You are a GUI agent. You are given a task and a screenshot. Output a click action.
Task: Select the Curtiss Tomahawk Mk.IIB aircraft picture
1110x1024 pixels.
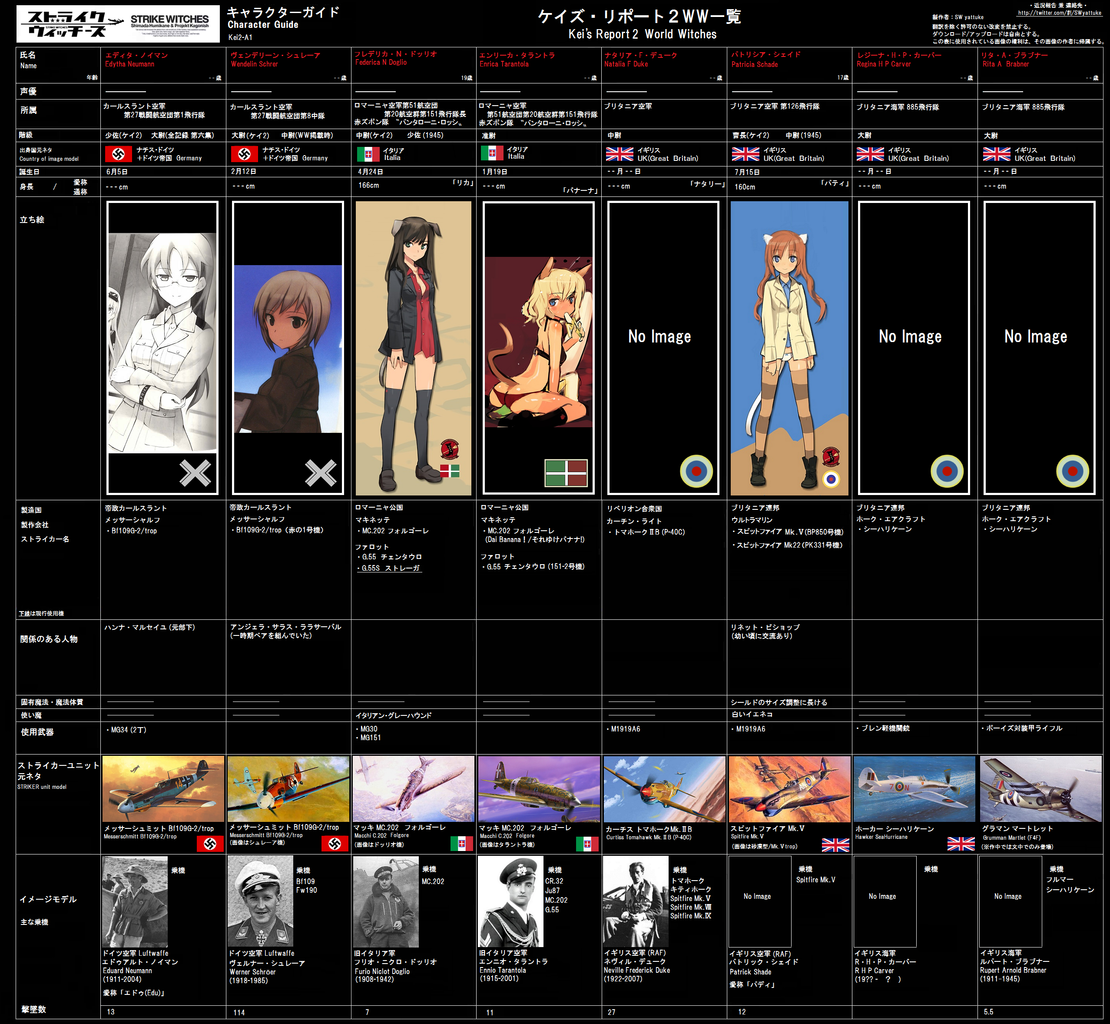pyautogui.click(x=664, y=789)
